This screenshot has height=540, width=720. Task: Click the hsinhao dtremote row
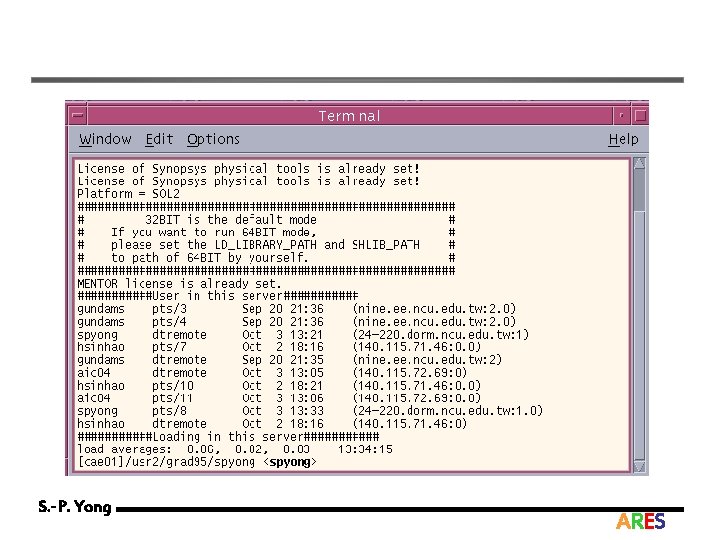(272, 423)
